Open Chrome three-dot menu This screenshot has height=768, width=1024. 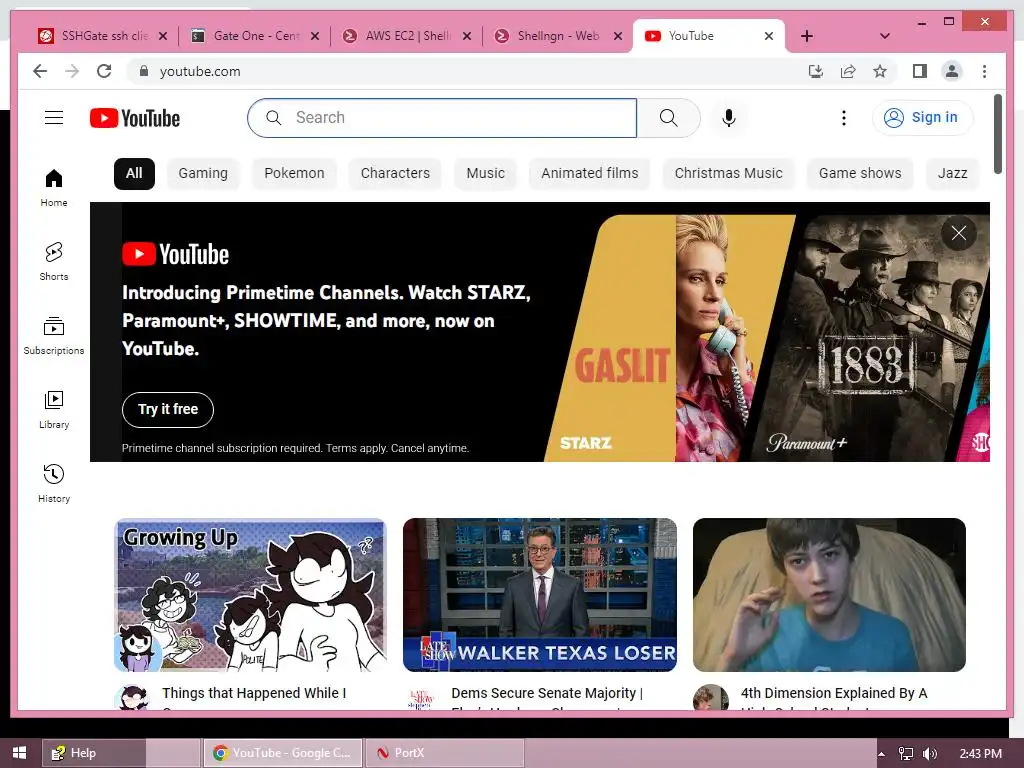click(984, 71)
